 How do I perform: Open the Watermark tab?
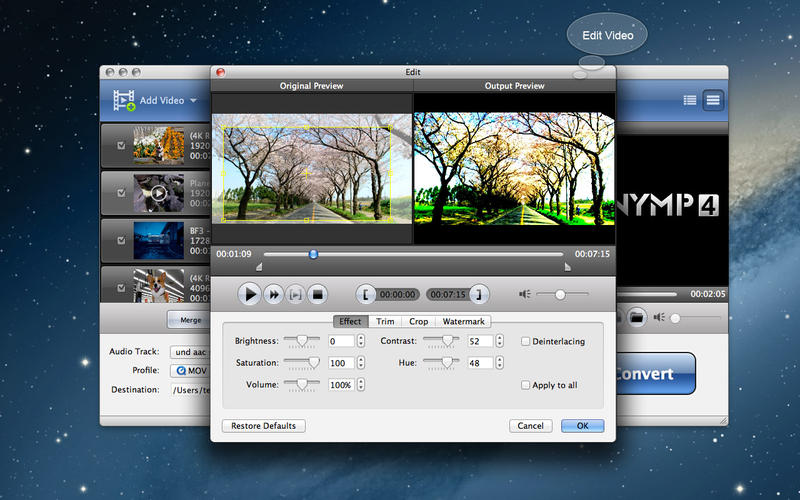point(463,321)
